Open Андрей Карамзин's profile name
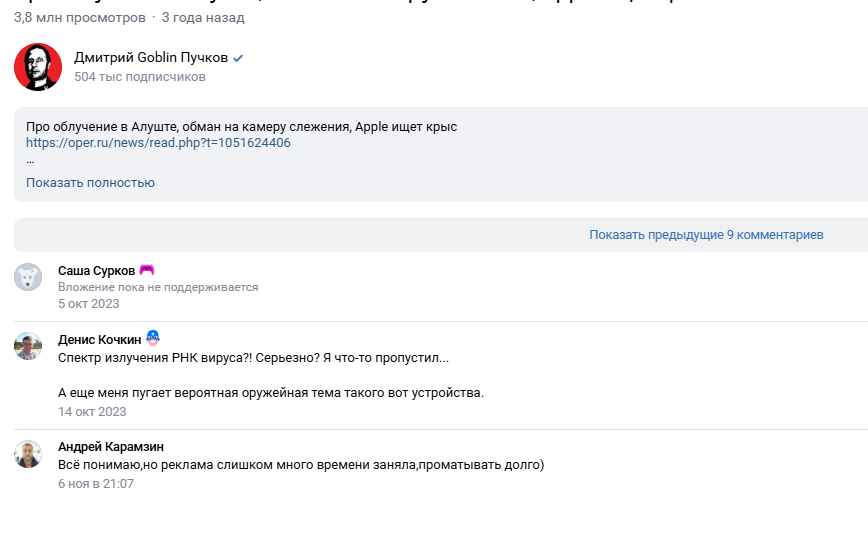The image size is (868, 537). [111, 447]
